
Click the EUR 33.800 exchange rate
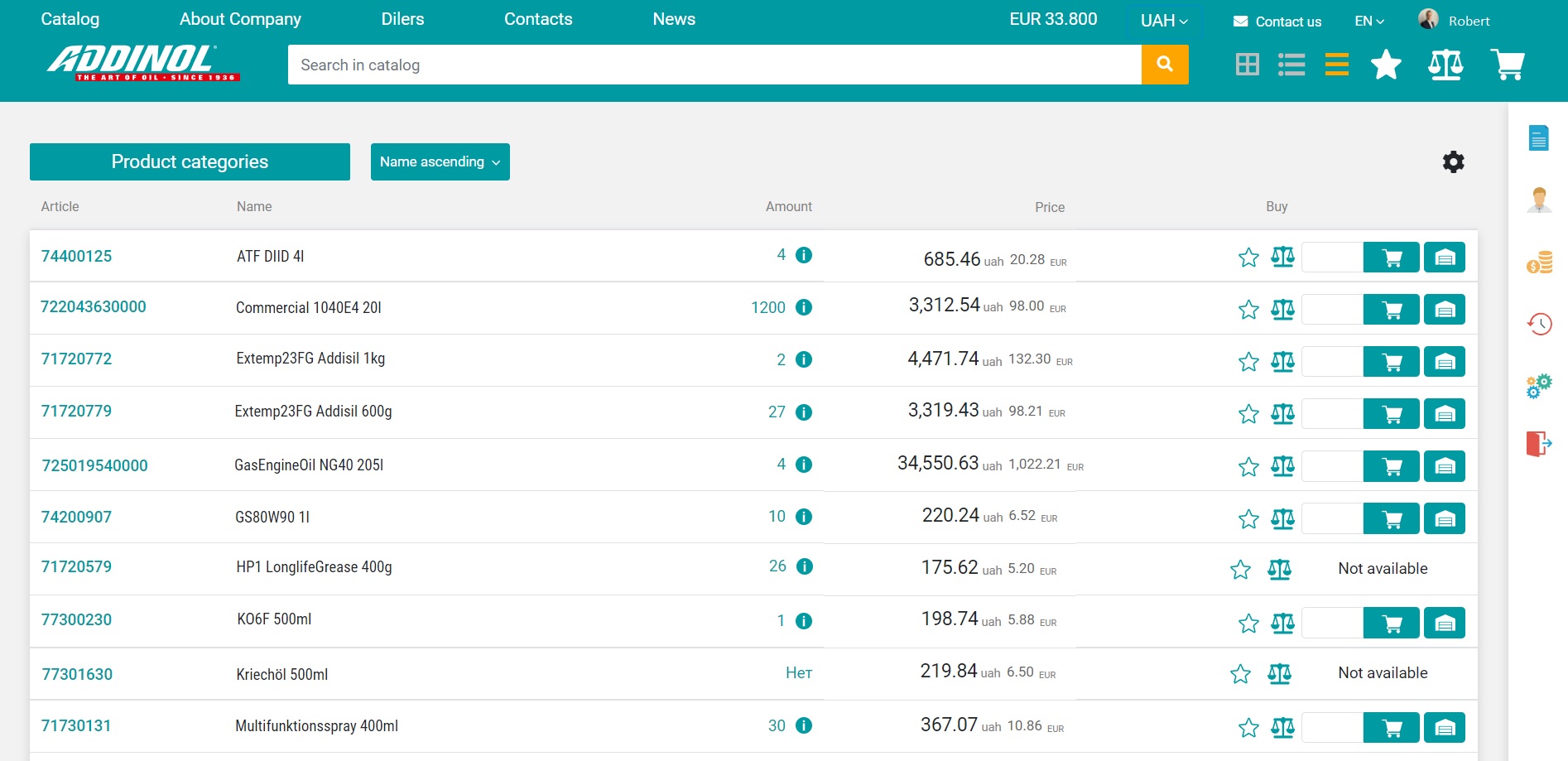tap(1053, 19)
